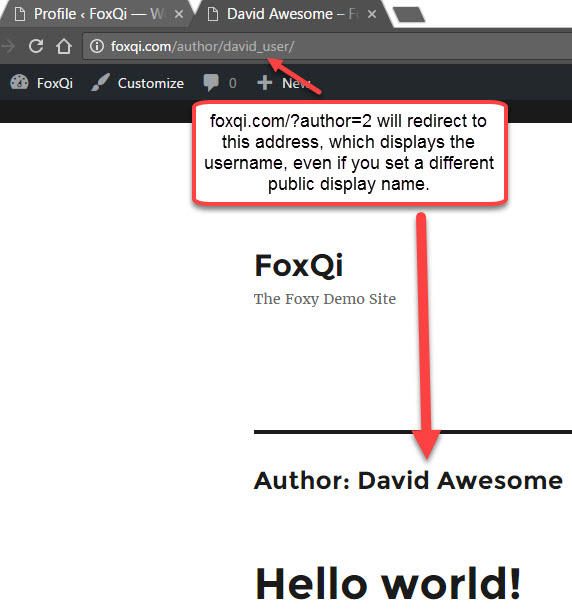Click the plus New icon in admin bar

coord(265,83)
